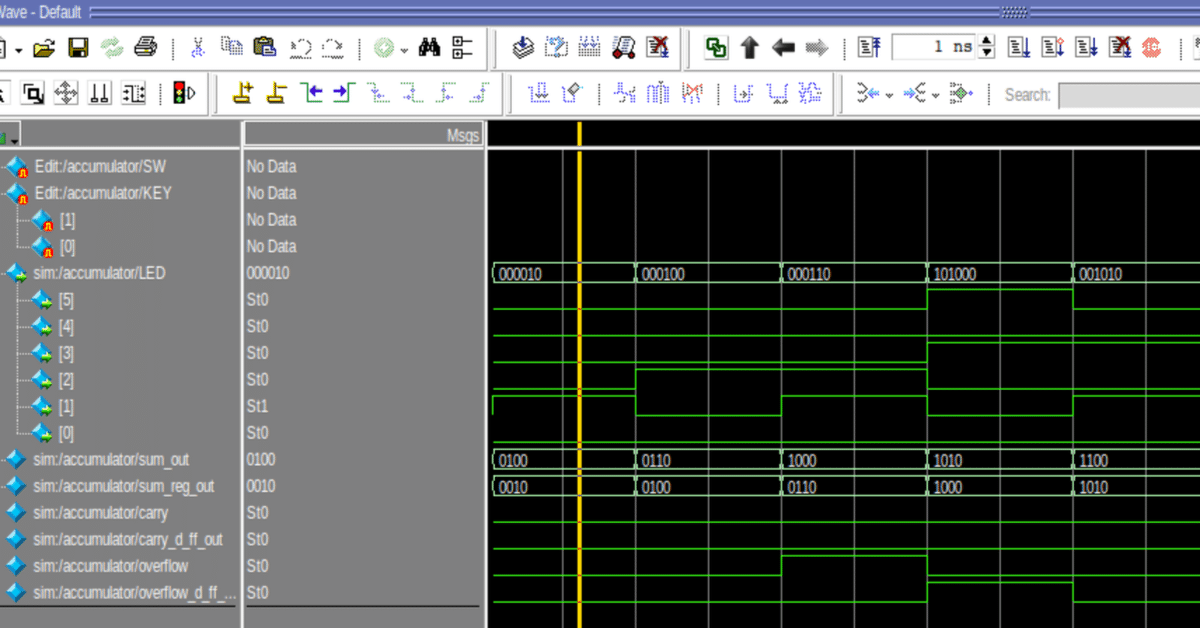
Task: Stop simulation with the red stop icon
Action: click(x=1152, y=48)
